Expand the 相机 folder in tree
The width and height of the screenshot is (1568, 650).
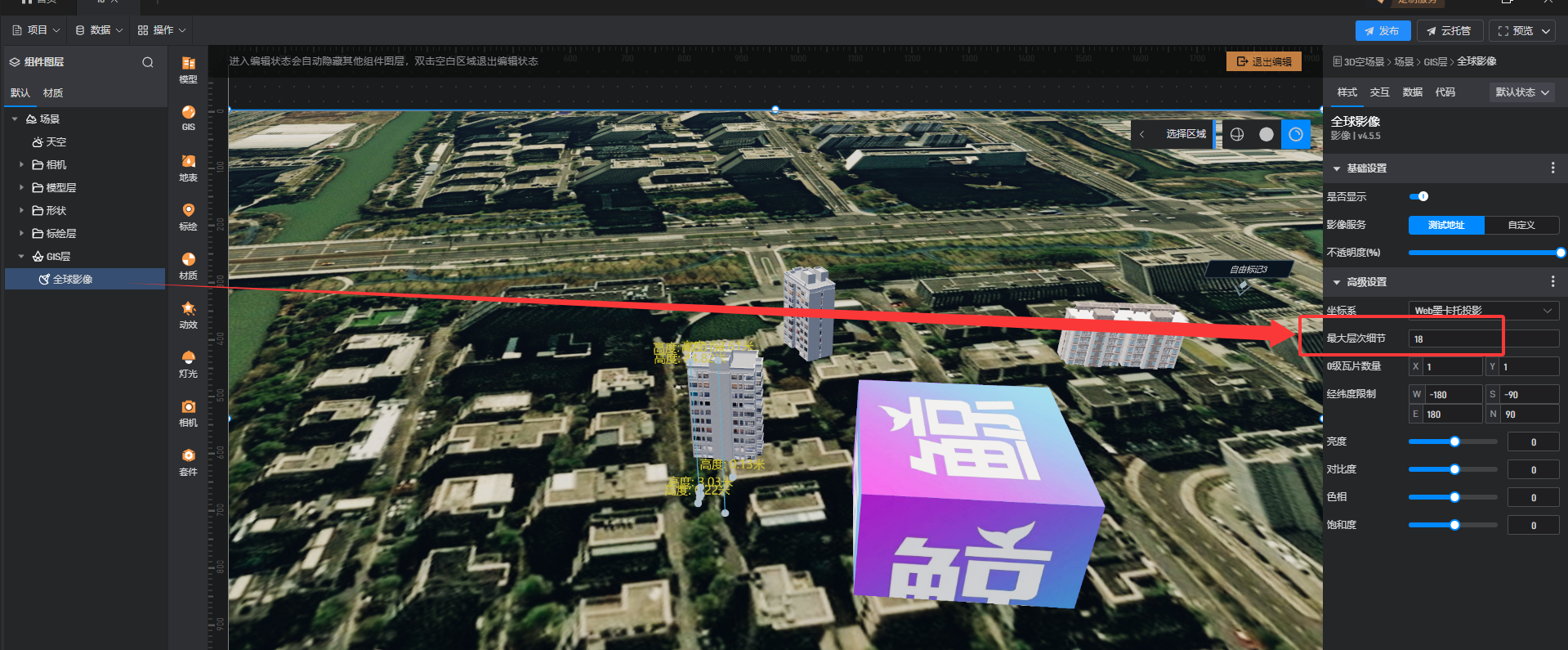point(21,165)
